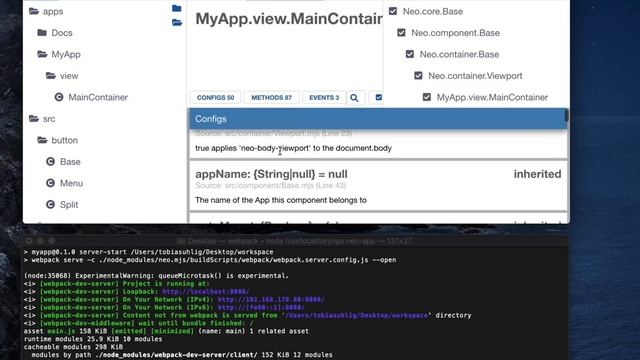The width and height of the screenshot is (640, 360).
Task: Select the button folder label
Action: coord(64,140)
